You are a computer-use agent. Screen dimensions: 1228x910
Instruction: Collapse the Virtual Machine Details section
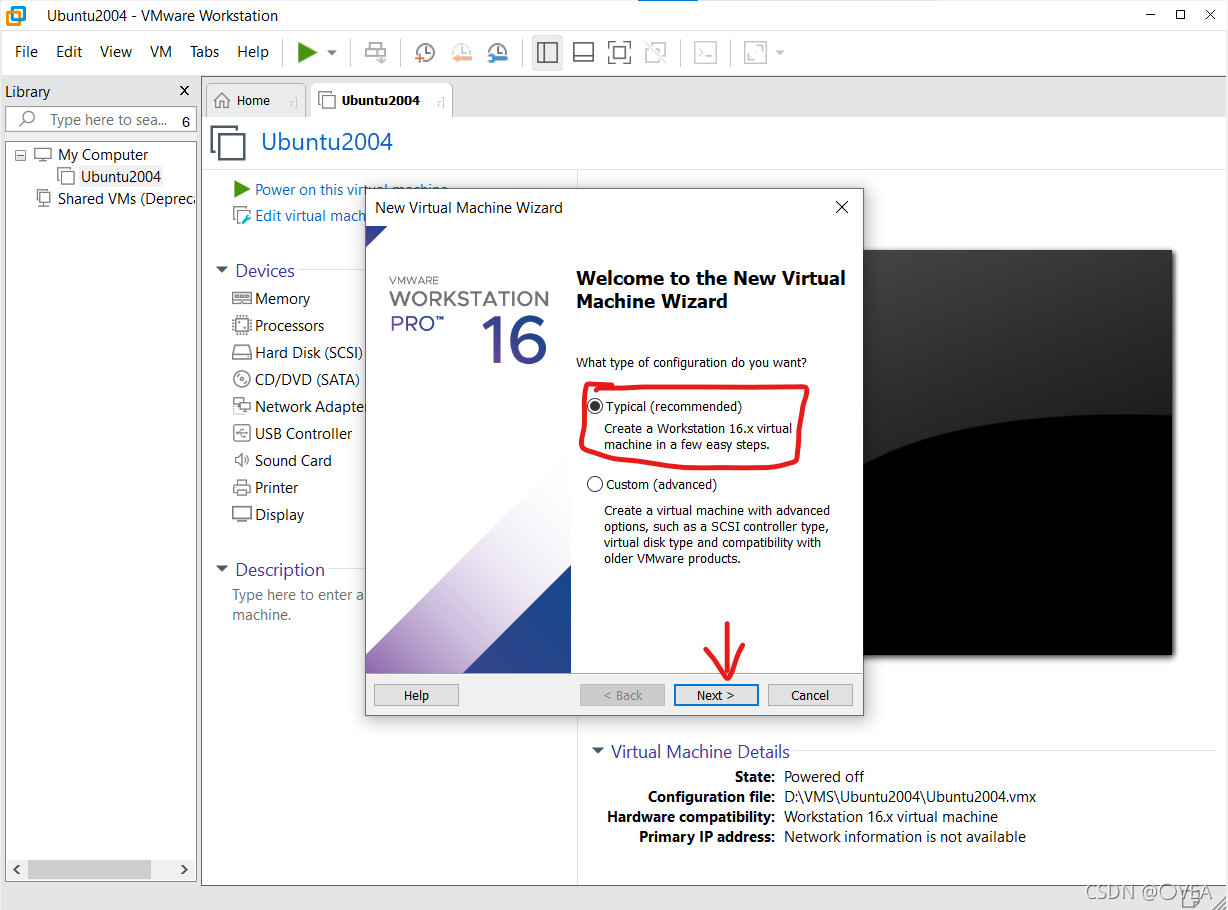[598, 751]
